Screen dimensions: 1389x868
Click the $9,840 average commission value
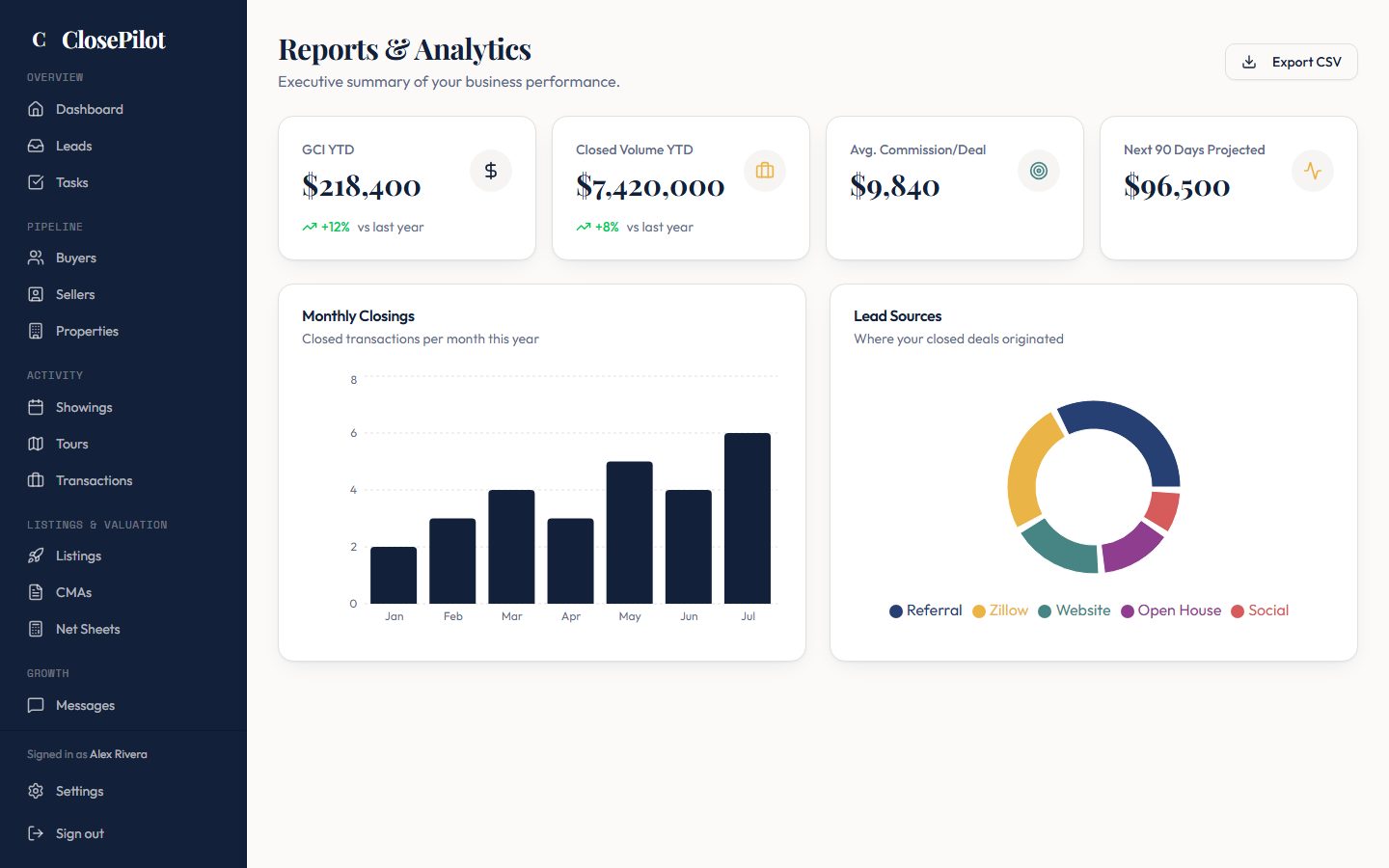tap(895, 186)
